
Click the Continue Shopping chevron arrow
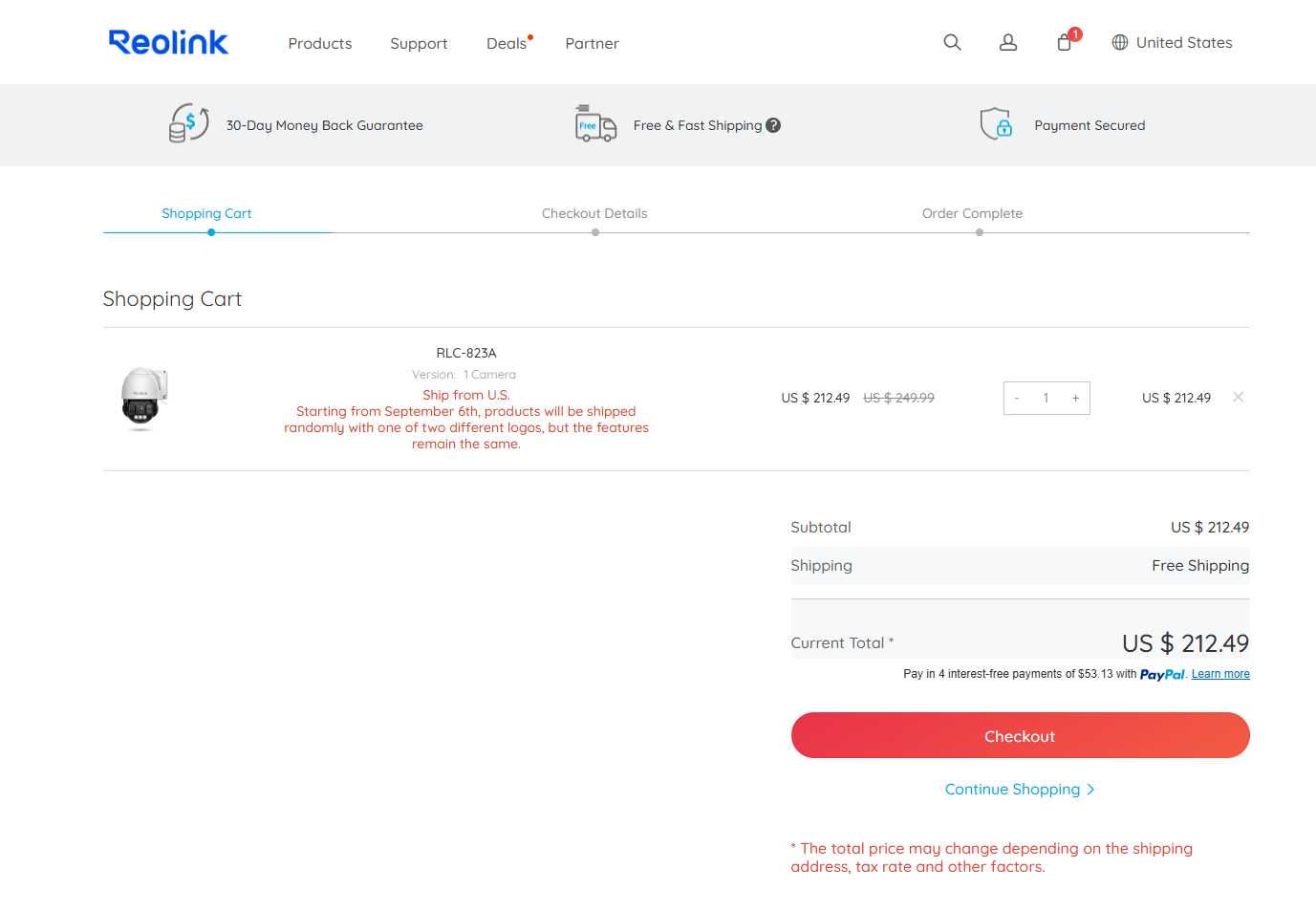coord(1090,789)
